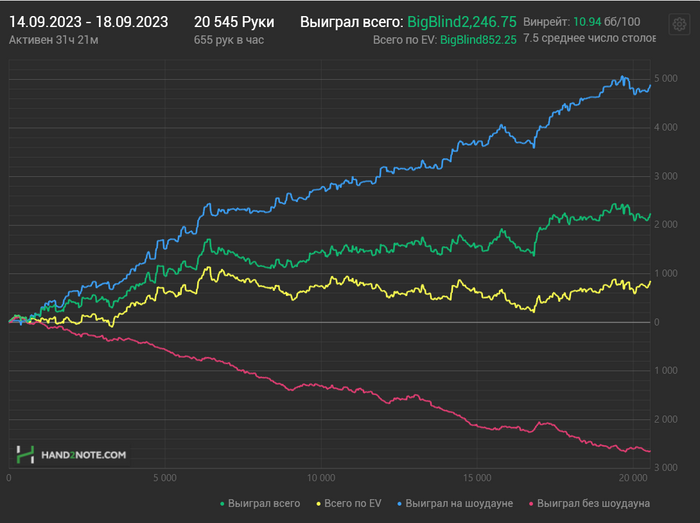Click the '5 000' label on the x-axis
The image size is (700, 523).
(x=165, y=478)
